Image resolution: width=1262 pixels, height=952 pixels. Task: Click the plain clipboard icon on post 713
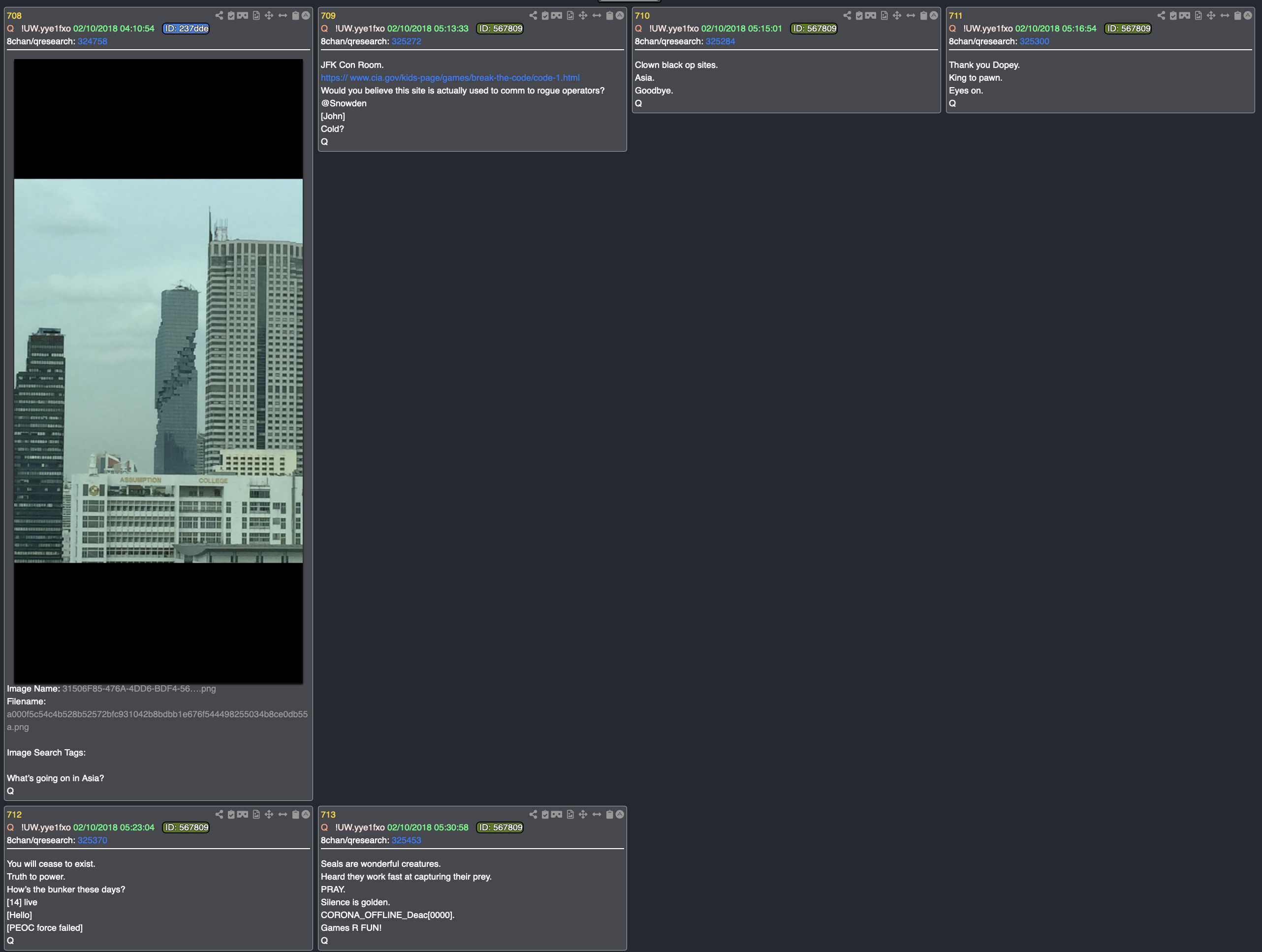click(609, 815)
